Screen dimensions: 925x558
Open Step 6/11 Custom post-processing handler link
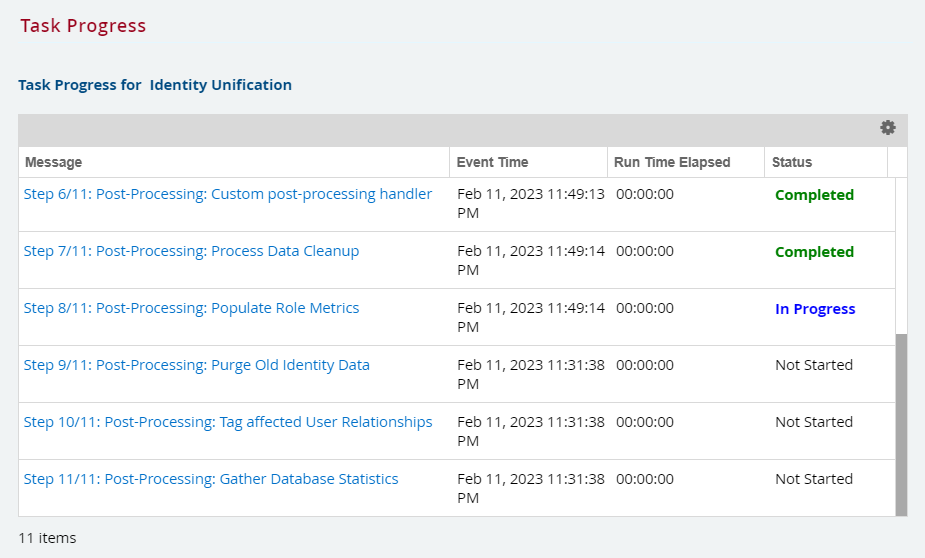(x=228, y=194)
